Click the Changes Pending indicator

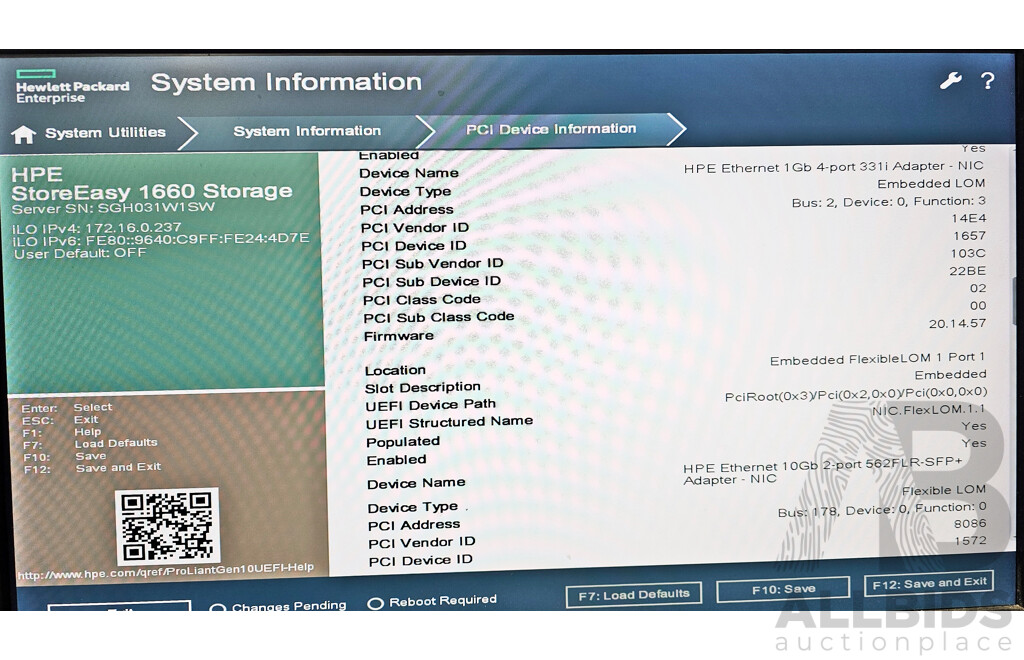point(278,606)
